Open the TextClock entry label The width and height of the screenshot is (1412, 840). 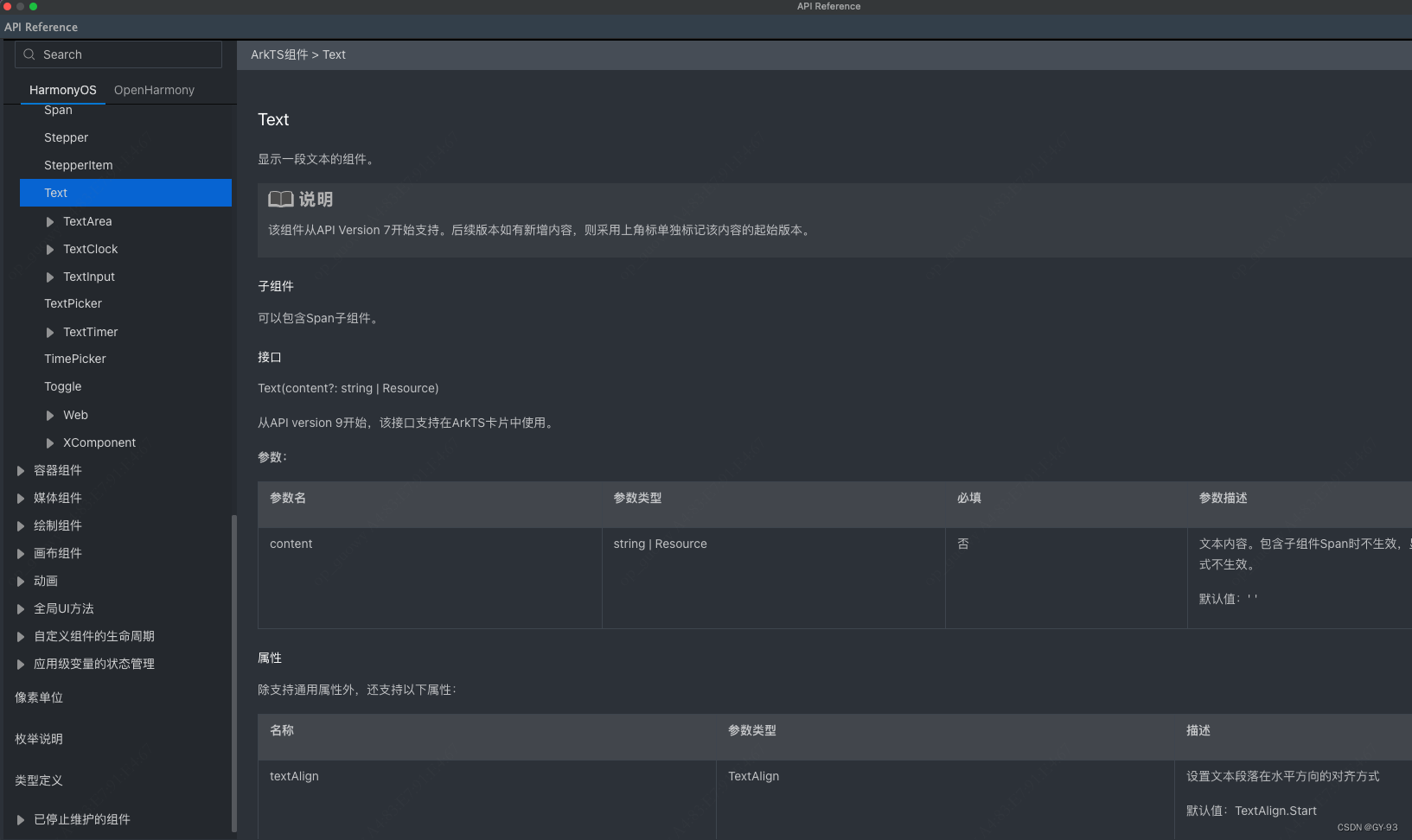coord(90,249)
